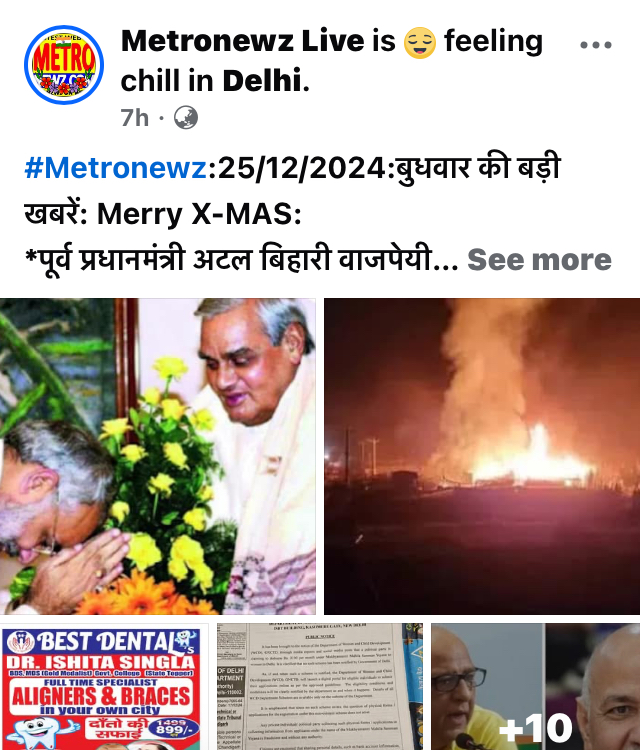View the night fire blaze photo
The height and width of the screenshot is (750, 640).
(x=482, y=456)
